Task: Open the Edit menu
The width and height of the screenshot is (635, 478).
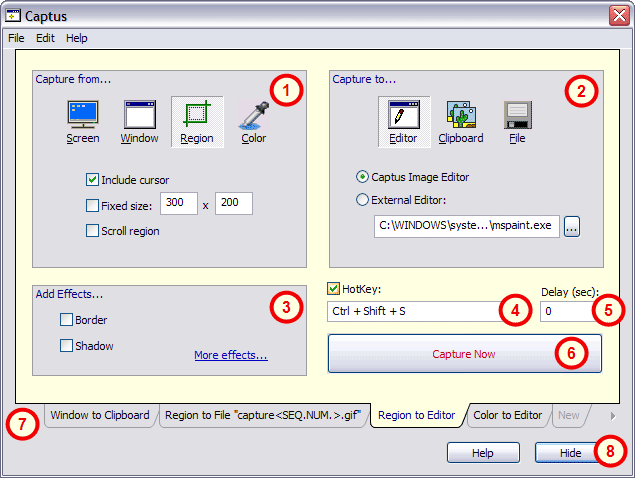Action: click(45, 38)
